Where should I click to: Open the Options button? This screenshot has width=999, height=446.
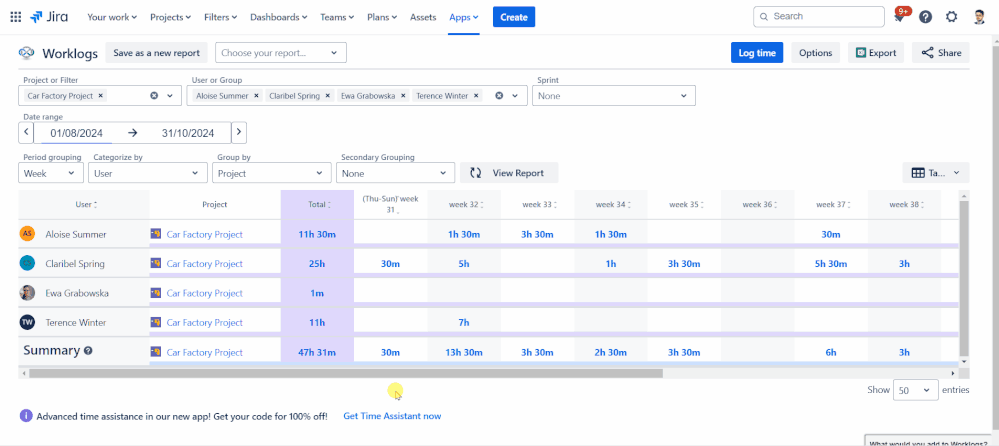tap(816, 53)
